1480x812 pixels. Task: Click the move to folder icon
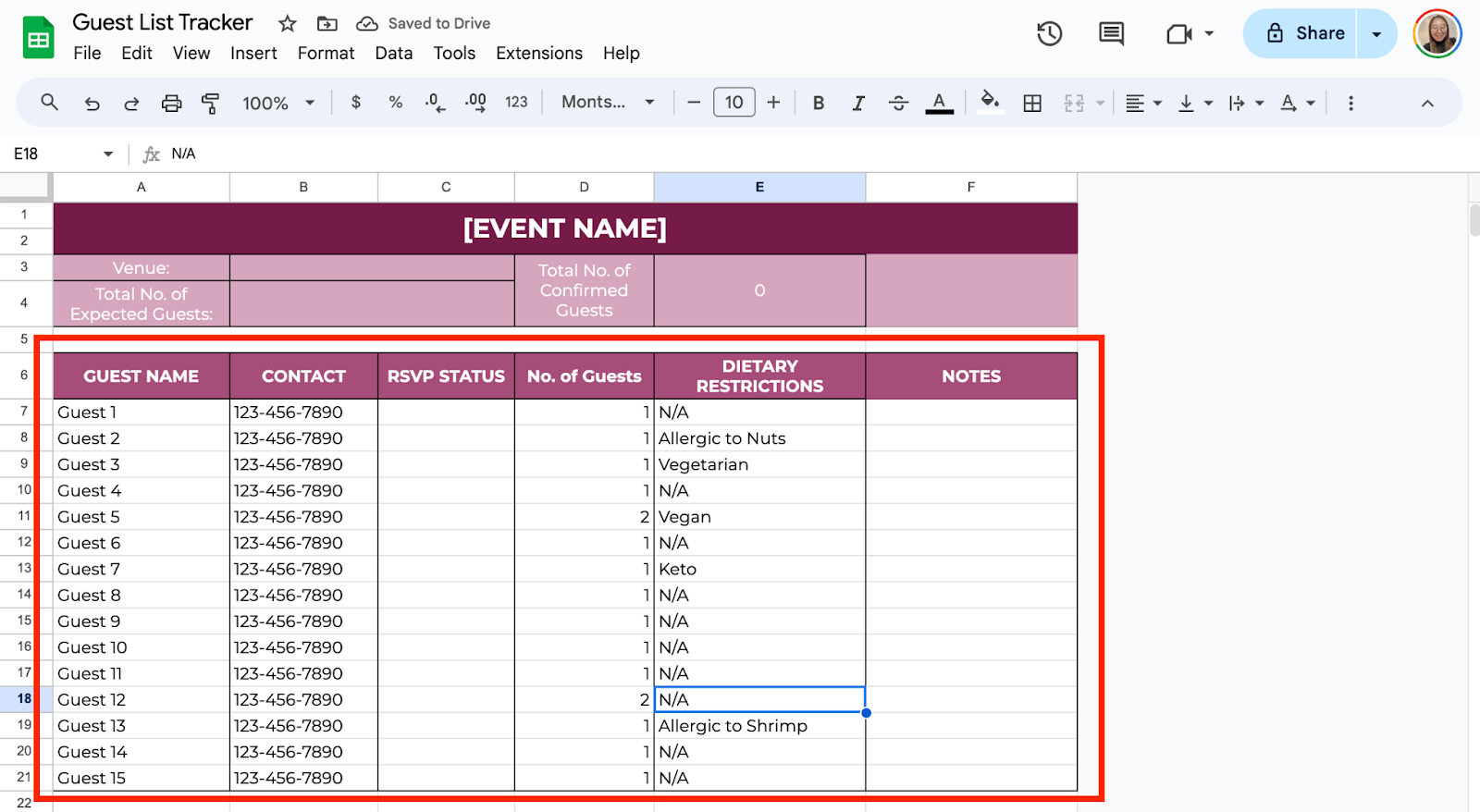click(x=327, y=24)
